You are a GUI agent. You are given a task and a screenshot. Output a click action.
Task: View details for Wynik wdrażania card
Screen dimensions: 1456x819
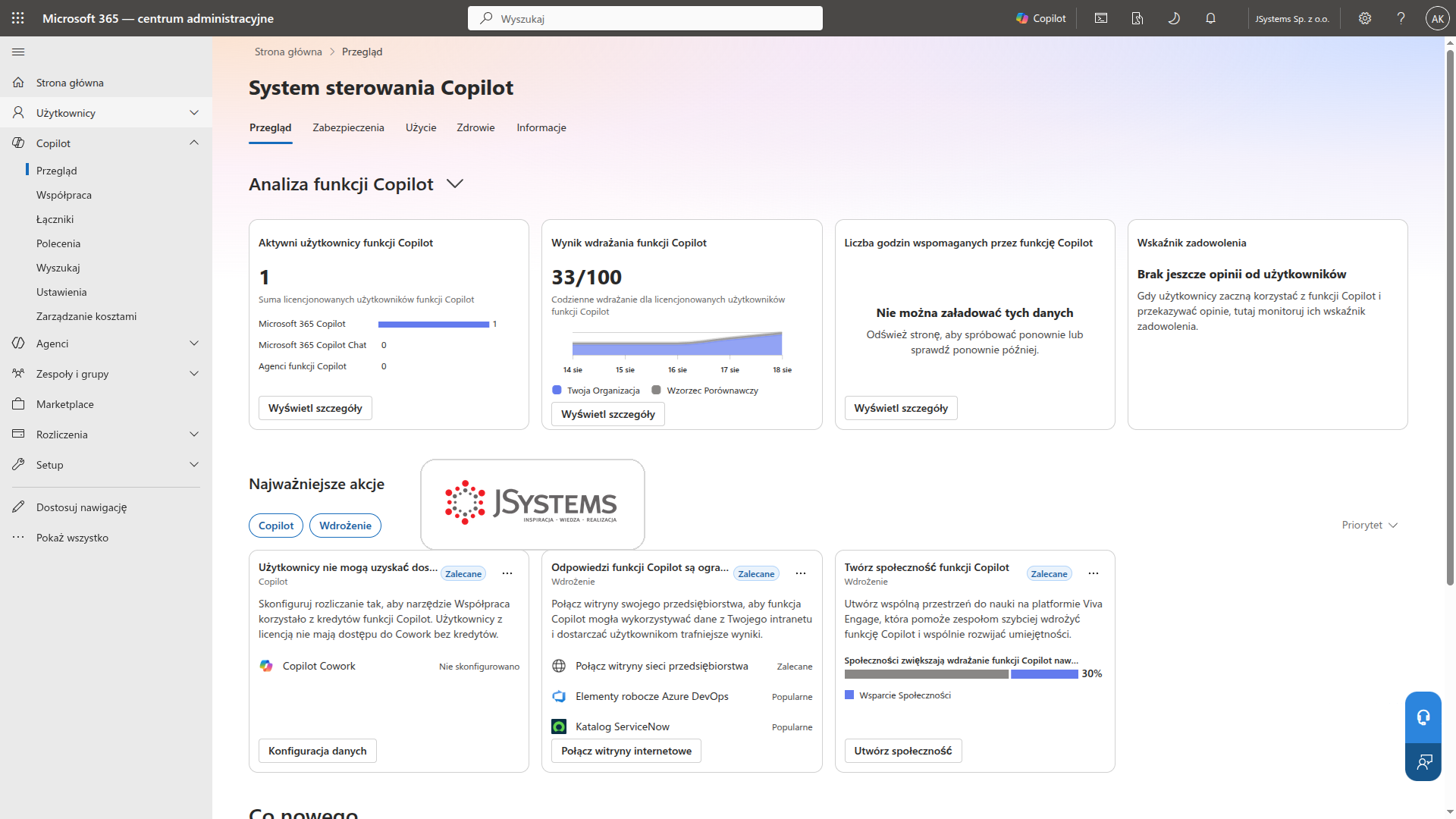[x=608, y=414]
